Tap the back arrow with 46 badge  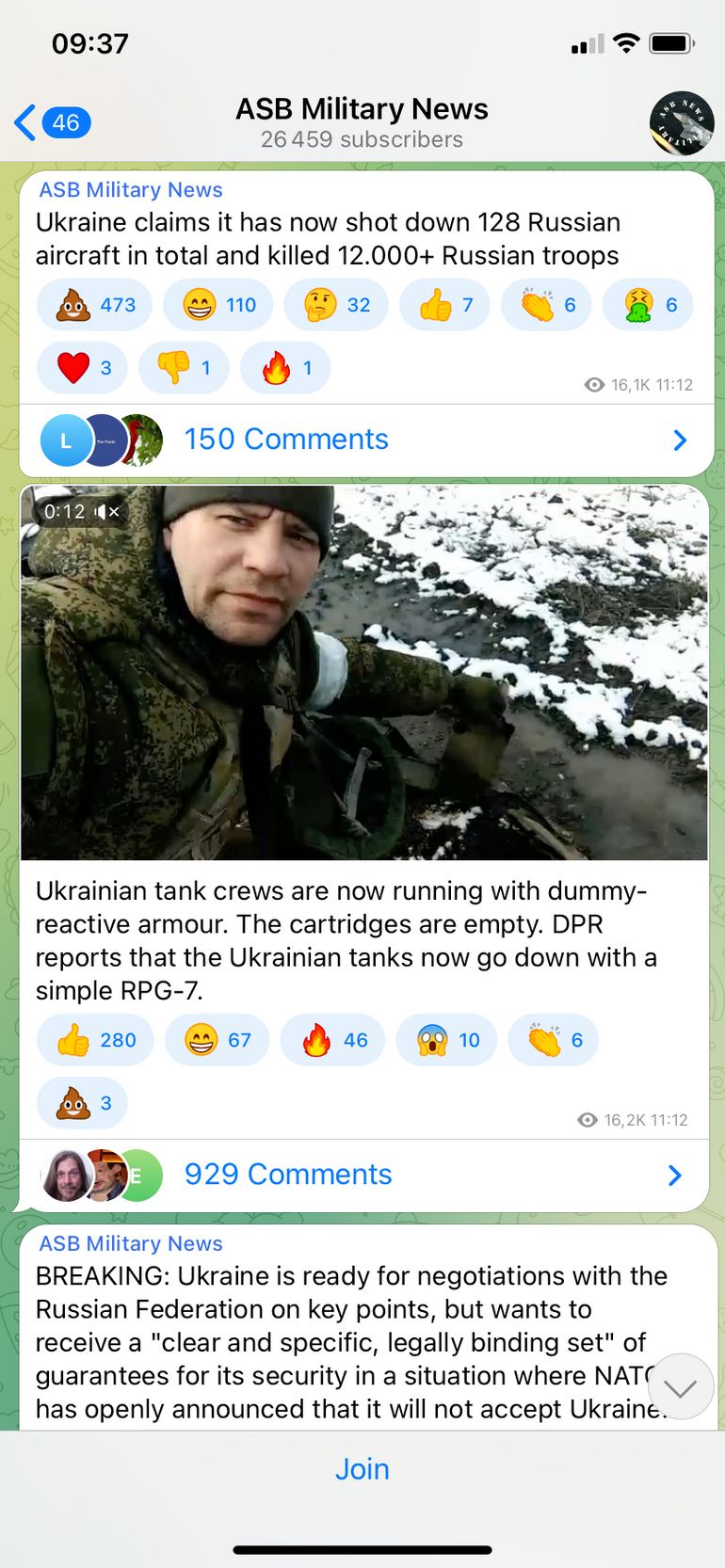(53, 122)
